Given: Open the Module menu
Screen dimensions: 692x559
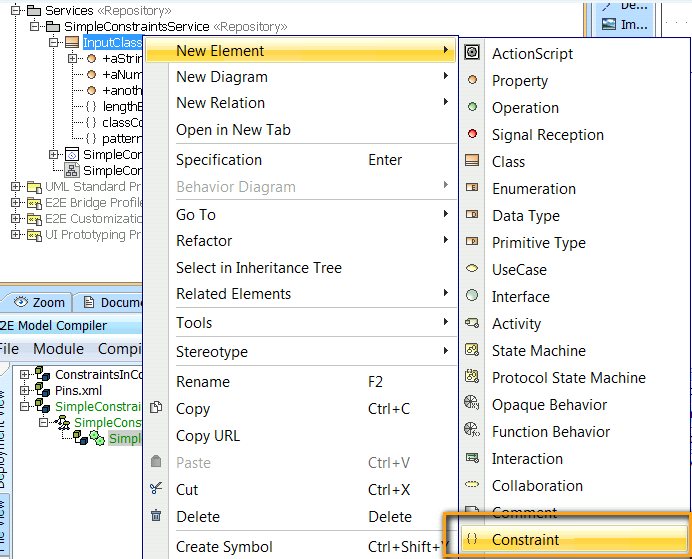Looking at the screenshot, I should (58, 349).
